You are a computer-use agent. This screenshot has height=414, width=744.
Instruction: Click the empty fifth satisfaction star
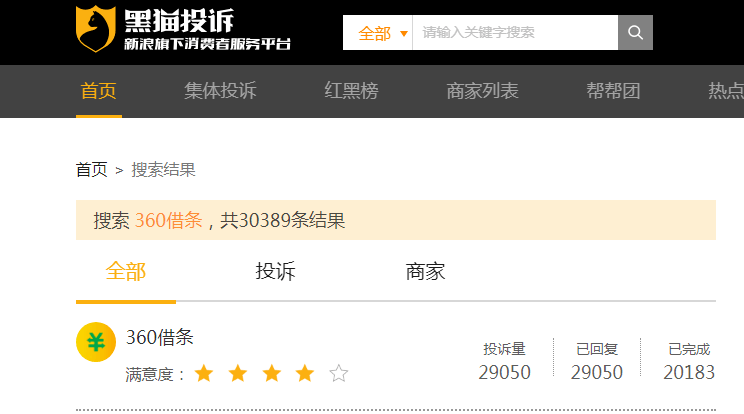pos(339,373)
